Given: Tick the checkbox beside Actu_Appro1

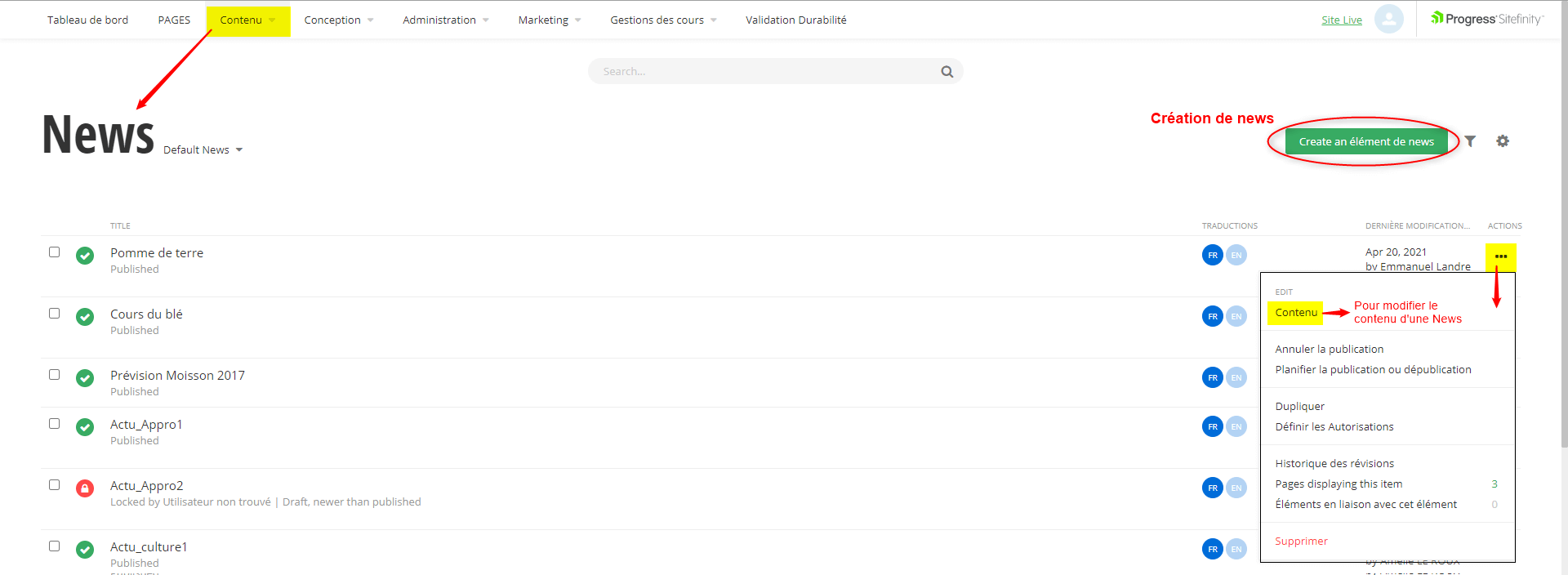Looking at the screenshot, I should click(x=55, y=424).
